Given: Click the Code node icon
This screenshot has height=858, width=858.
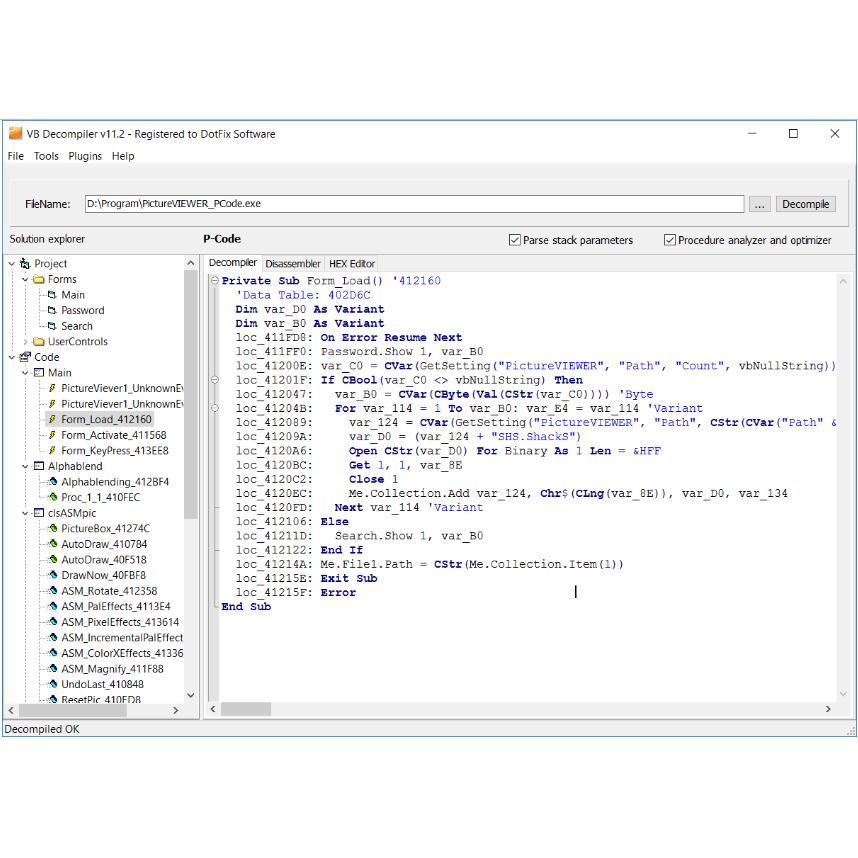Looking at the screenshot, I should [x=25, y=357].
